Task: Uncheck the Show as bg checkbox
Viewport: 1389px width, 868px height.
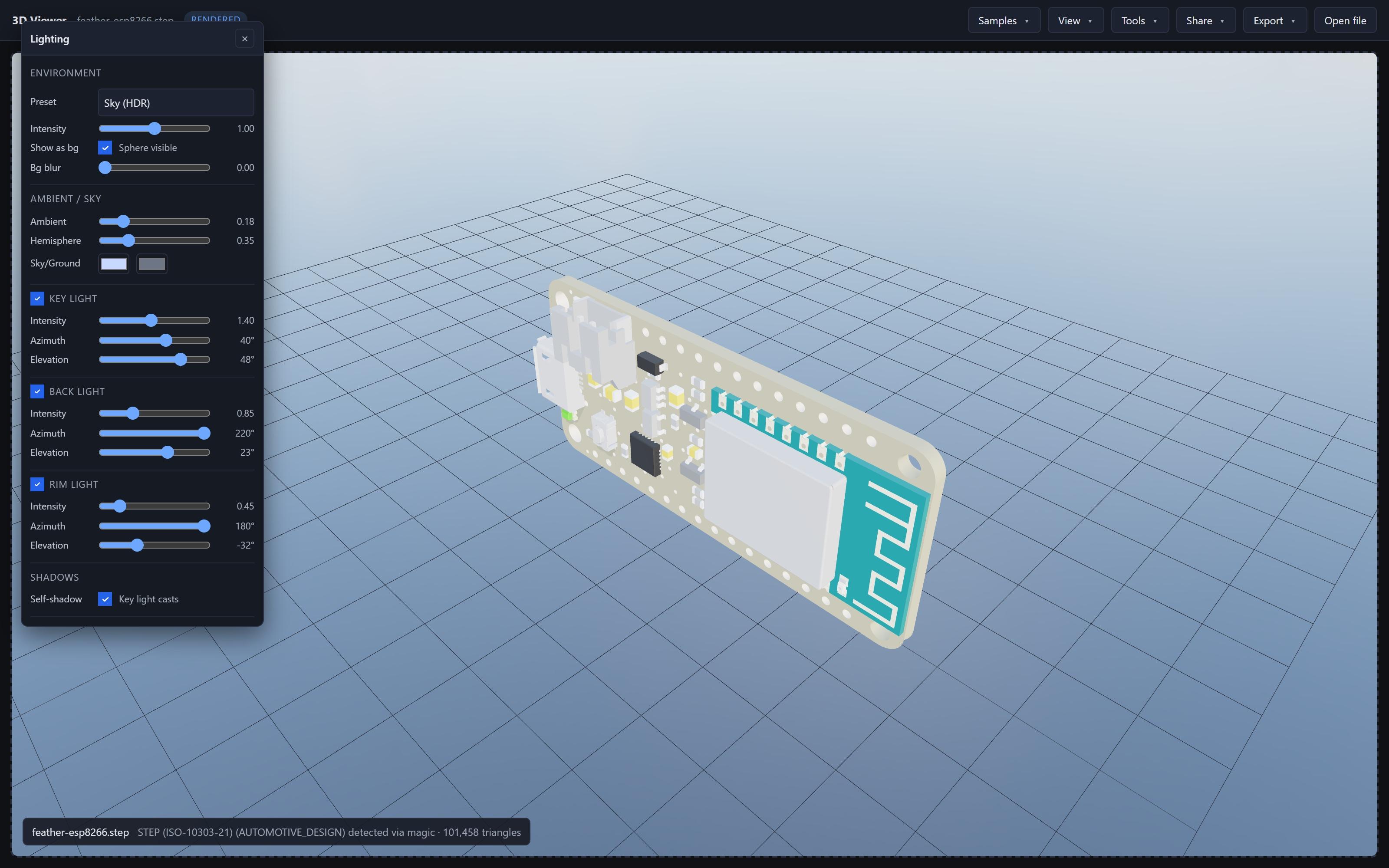Action: [x=105, y=148]
